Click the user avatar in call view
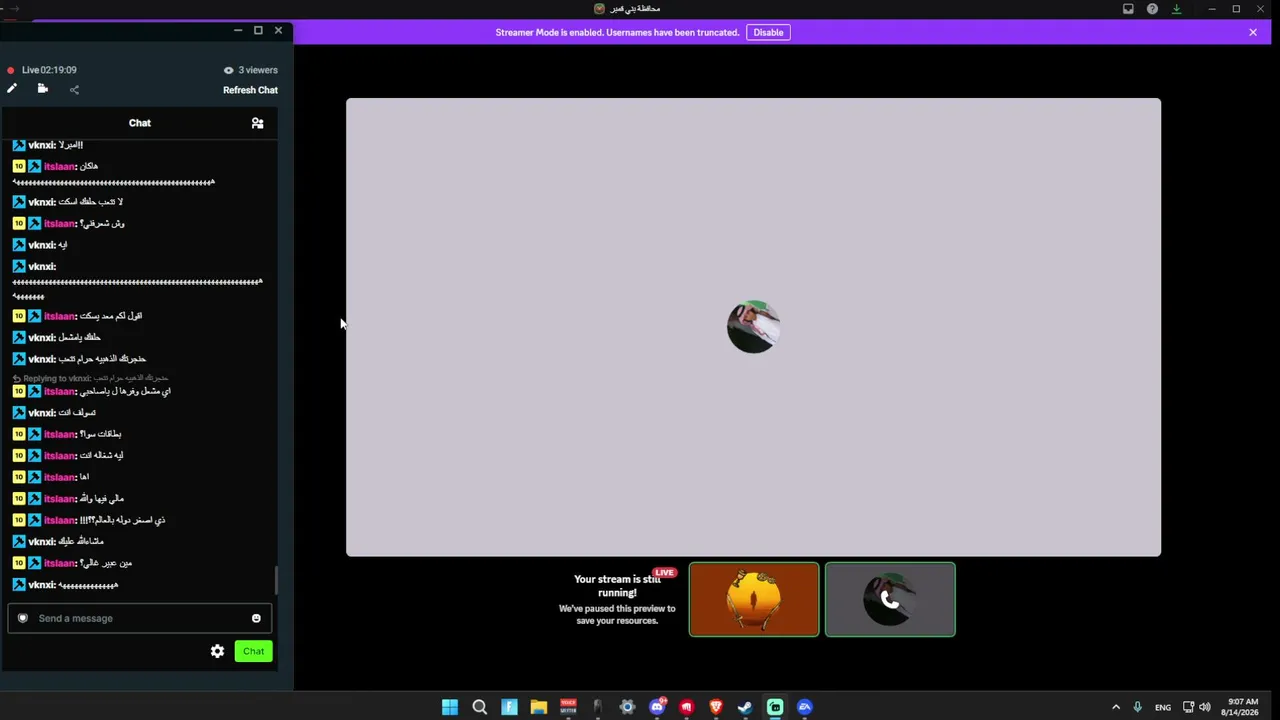The width and height of the screenshot is (1280, 720). click(753, 326)
